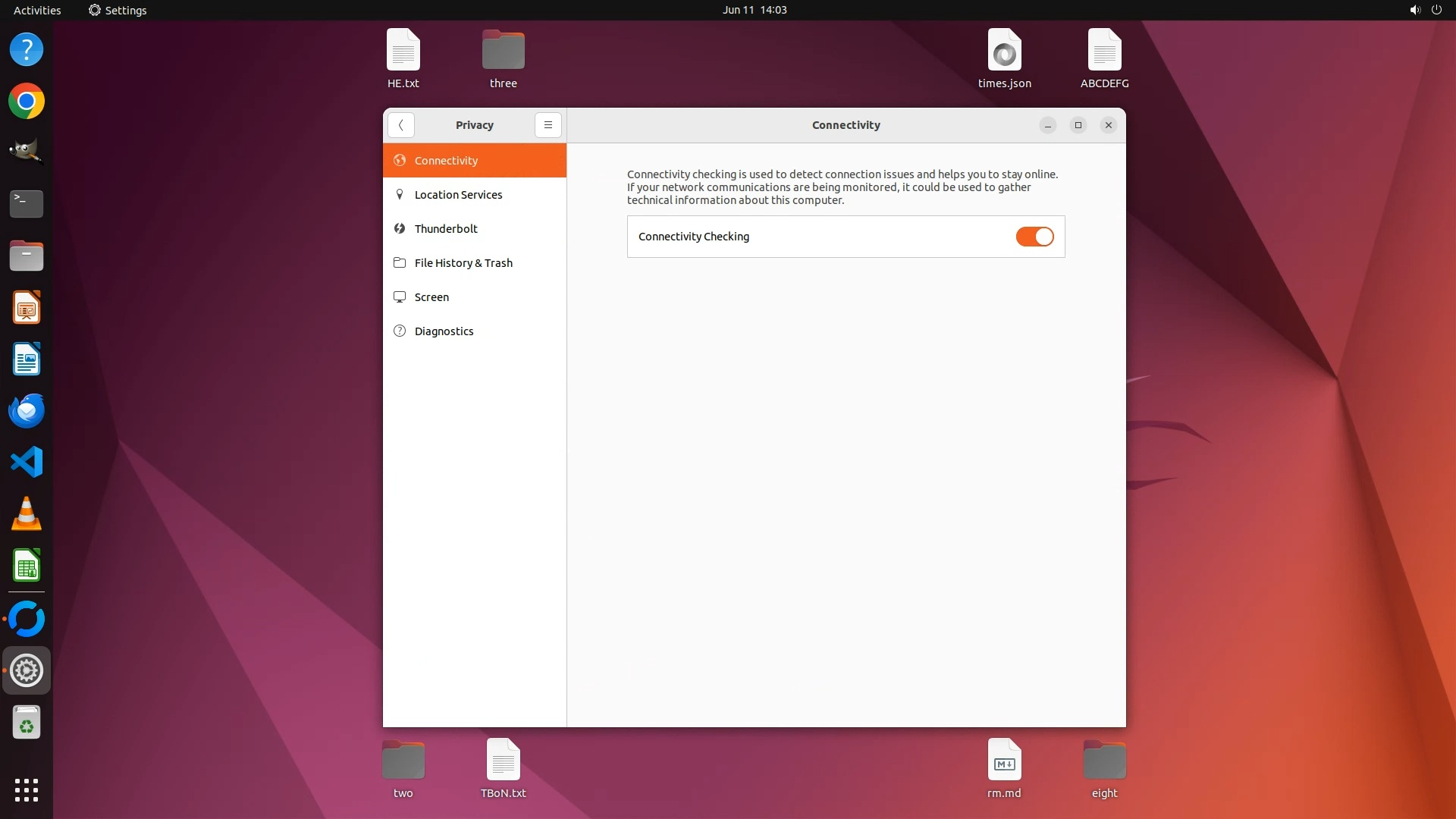Click the Diagnostics question mark icon
This screenshot has width=1456, height=819.
pos(400,331)
